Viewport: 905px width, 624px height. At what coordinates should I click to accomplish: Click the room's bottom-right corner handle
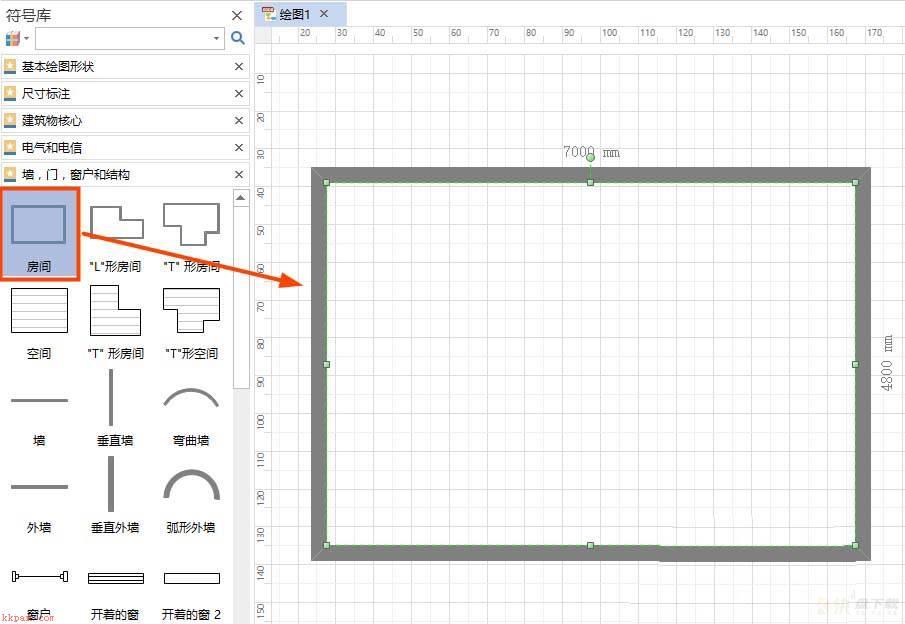tap(855, 545)
